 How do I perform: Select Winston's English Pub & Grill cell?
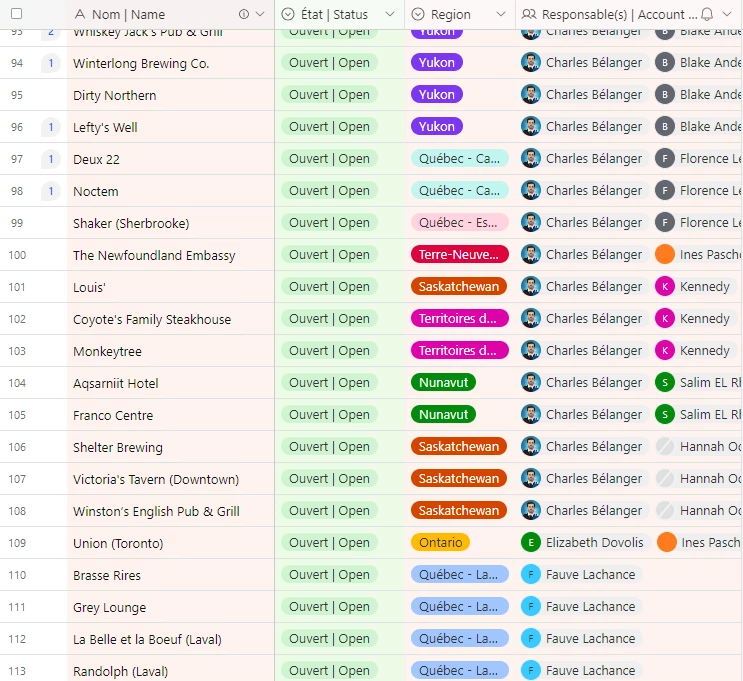(171, 511)
